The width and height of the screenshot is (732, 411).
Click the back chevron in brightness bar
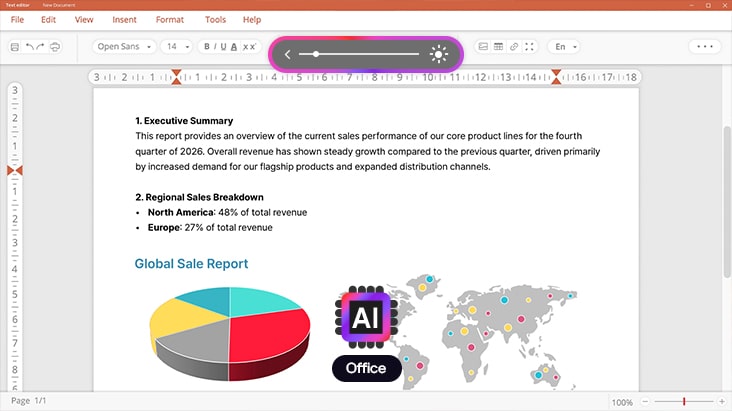(x=288, y=54)
